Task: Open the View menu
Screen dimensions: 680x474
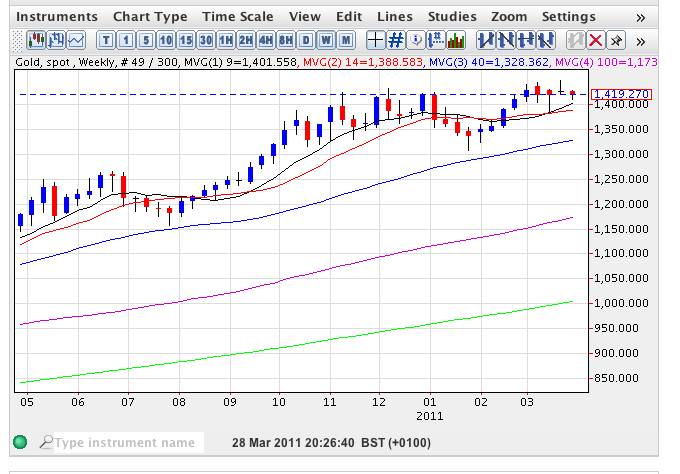Action: [x=305, y=17]
